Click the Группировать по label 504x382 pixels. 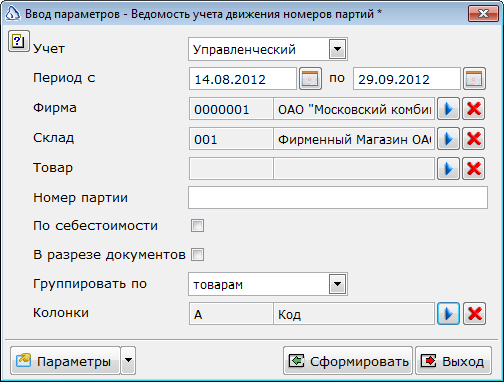[90, 284]
